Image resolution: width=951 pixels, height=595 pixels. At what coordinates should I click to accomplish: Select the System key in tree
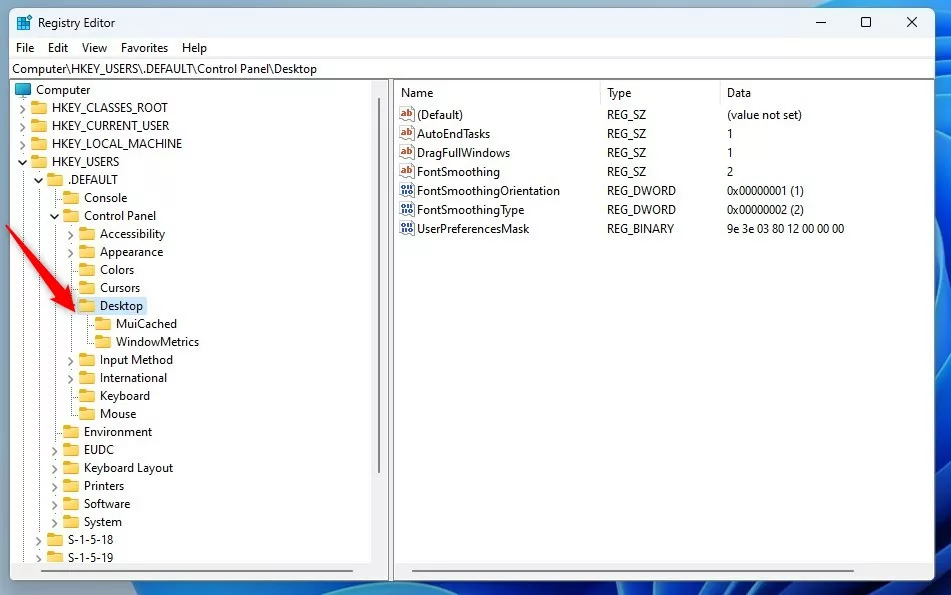pos(102,522)
